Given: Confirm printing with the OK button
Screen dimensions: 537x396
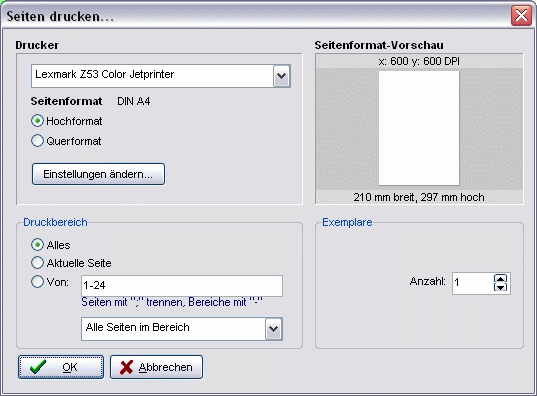Looking at the screenshot, I should (x=61, y=367).
